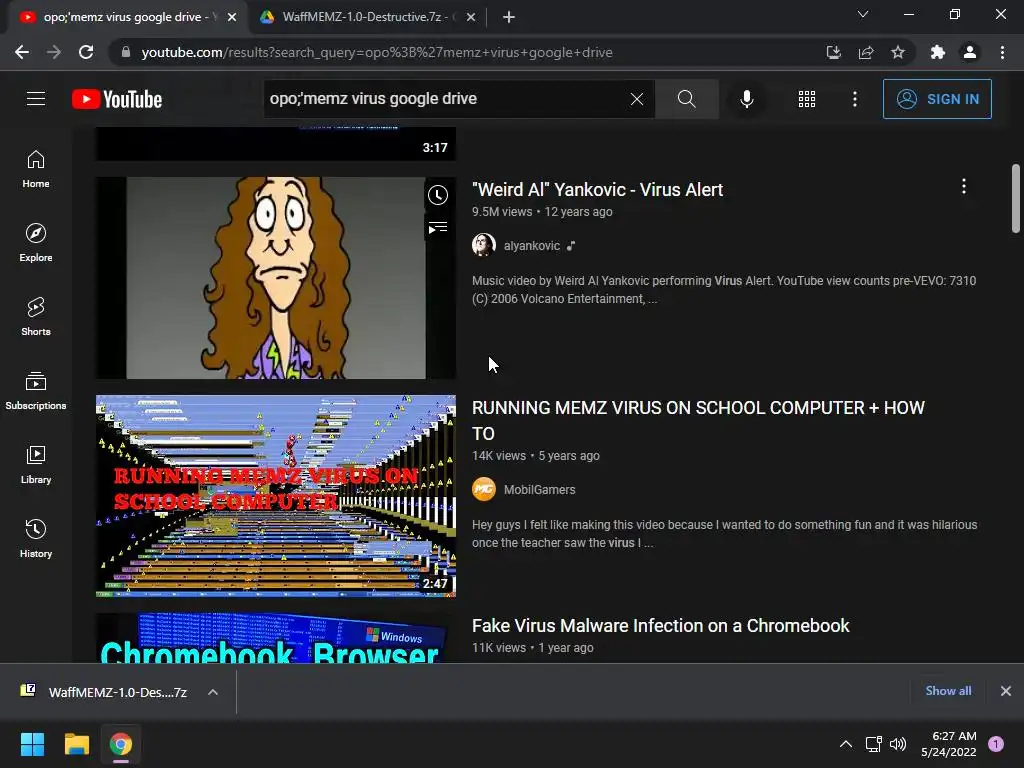
Task: Reload the YouTube page
Action: point(86,52)
